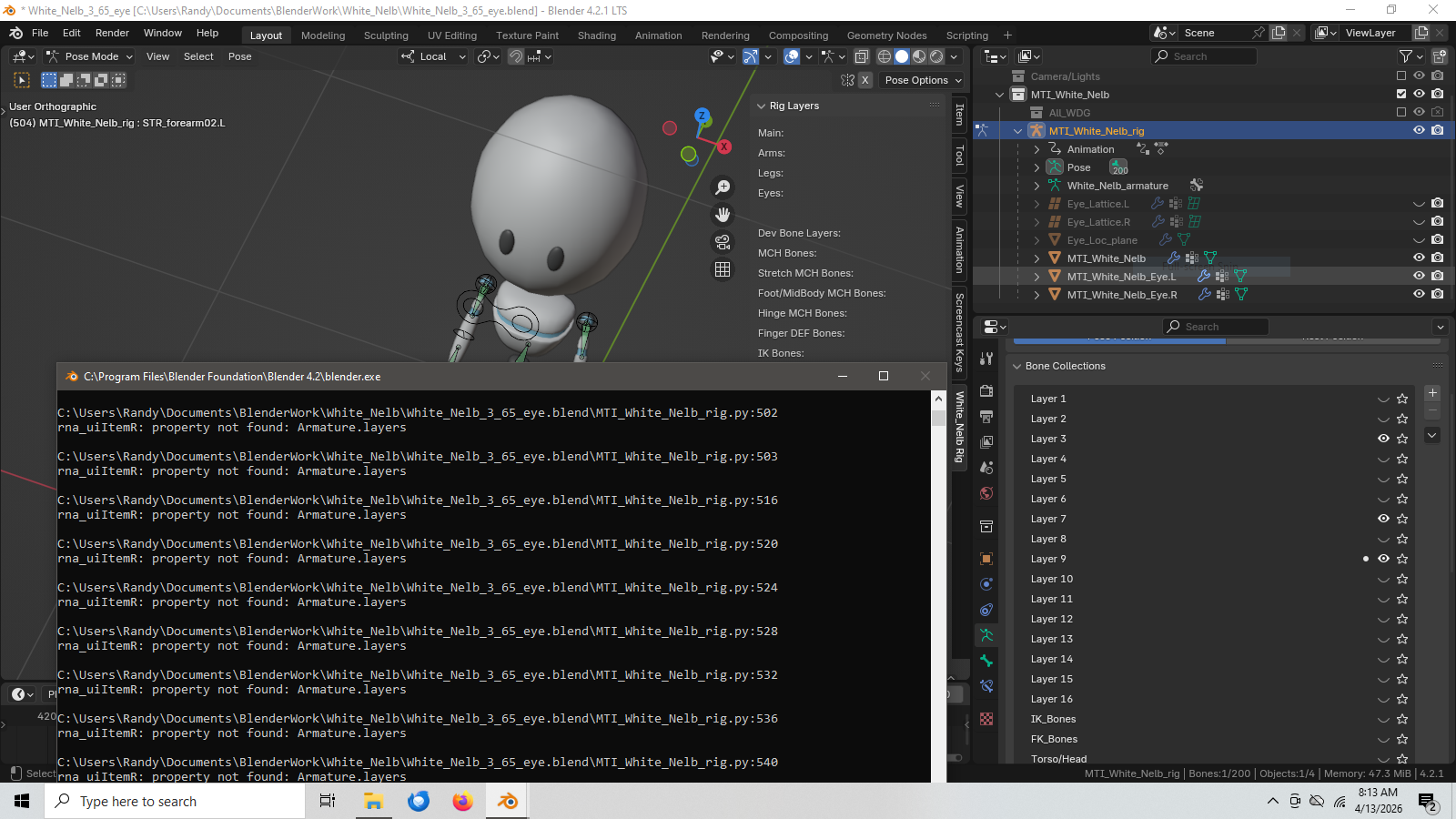This screenshot has width=1456, height=819.
Task: Open the File menu
Action: coord(40,33)
